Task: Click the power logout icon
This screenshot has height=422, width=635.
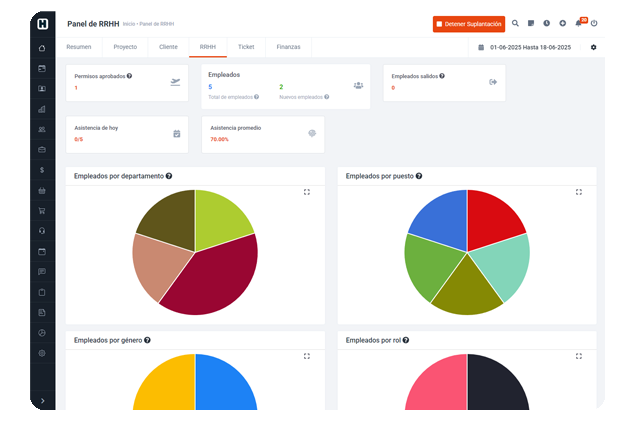Action: (594, 23)
